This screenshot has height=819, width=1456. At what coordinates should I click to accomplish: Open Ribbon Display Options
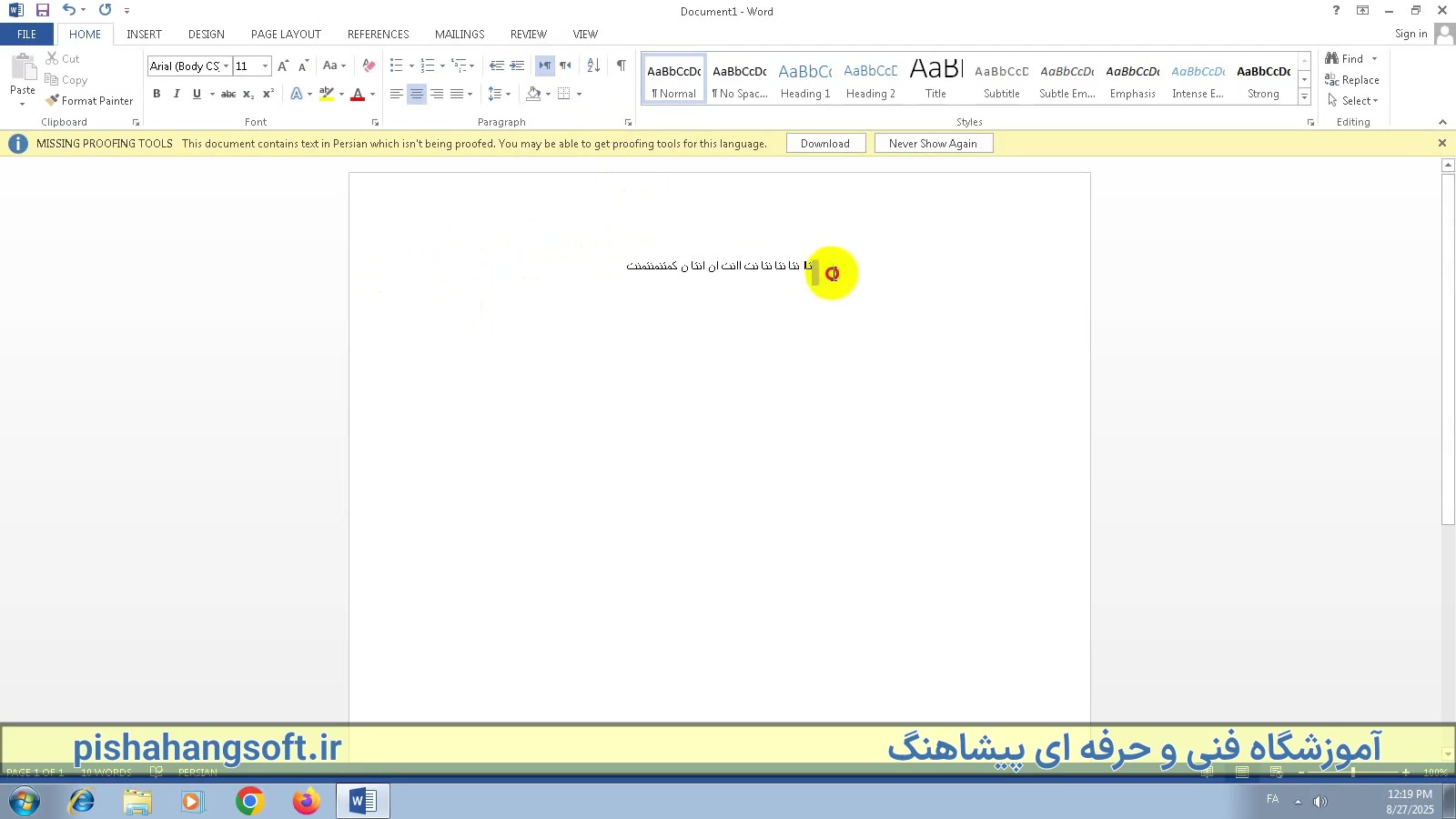[x=1362, y=10]
